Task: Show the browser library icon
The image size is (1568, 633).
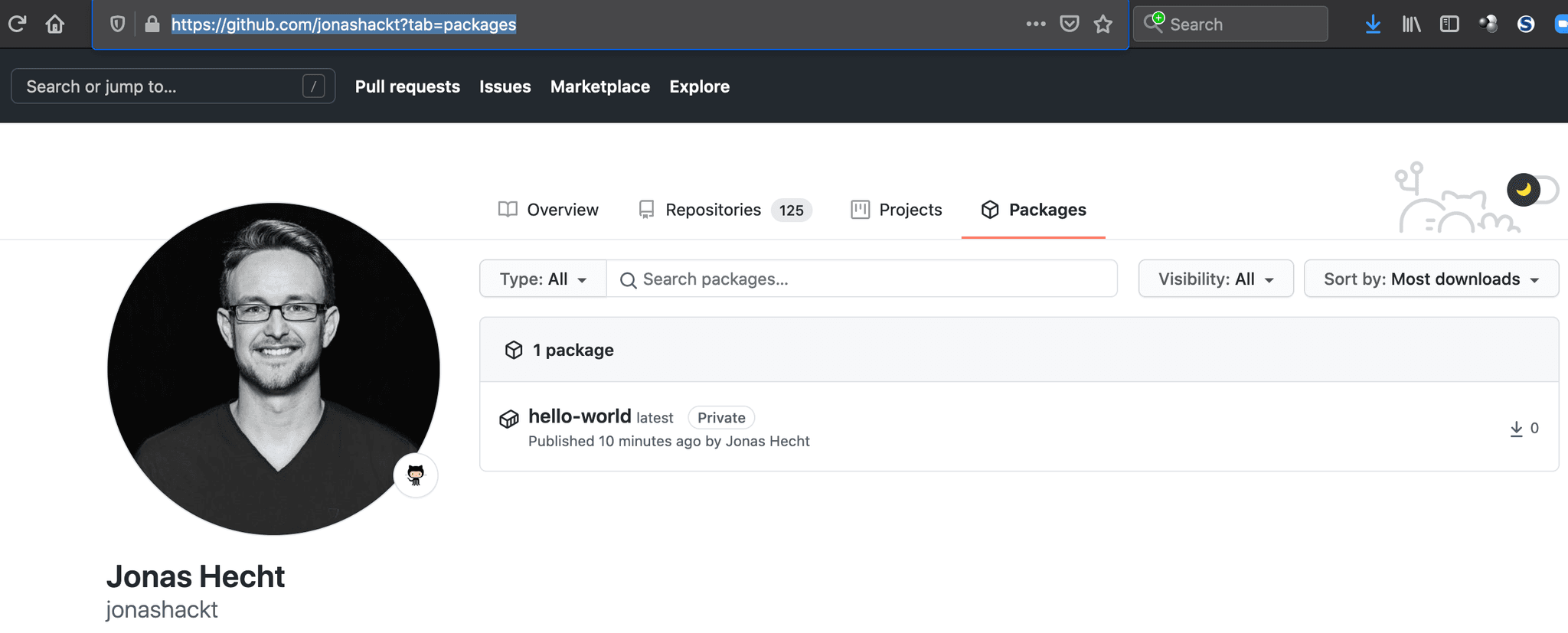Action: coord(1411,24)
